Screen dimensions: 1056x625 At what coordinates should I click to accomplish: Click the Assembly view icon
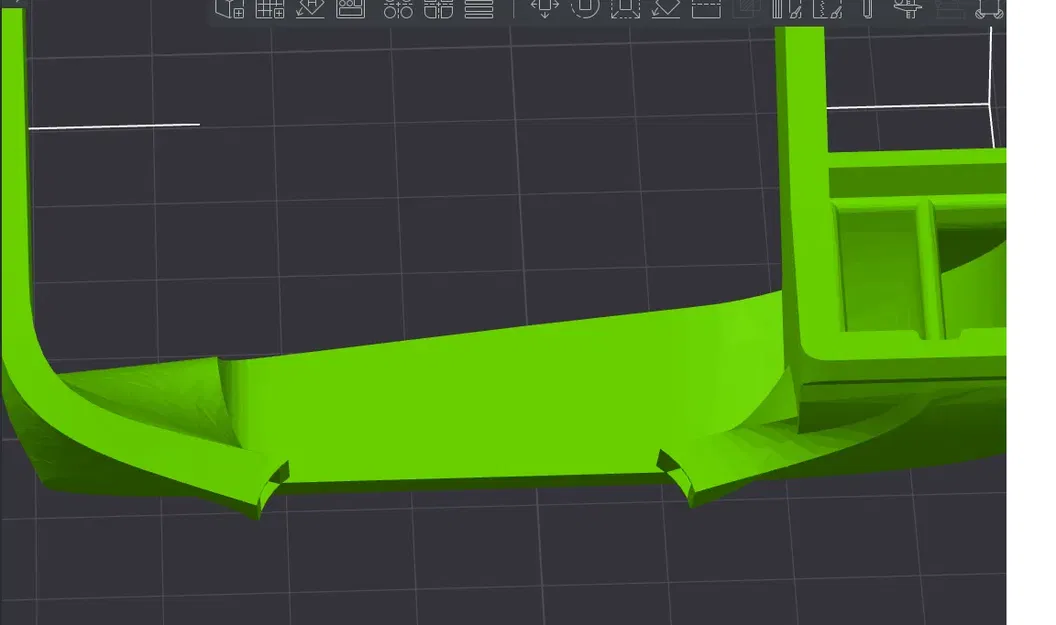(x=990, y=10)
